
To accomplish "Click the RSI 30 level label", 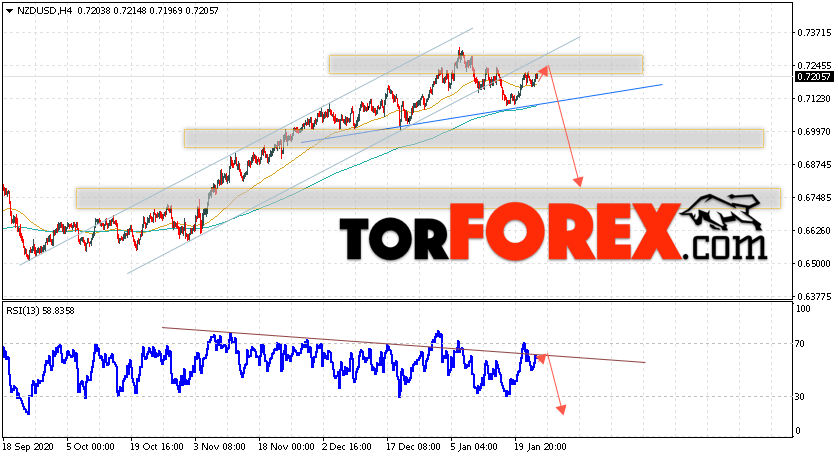I will coord(800,397).
